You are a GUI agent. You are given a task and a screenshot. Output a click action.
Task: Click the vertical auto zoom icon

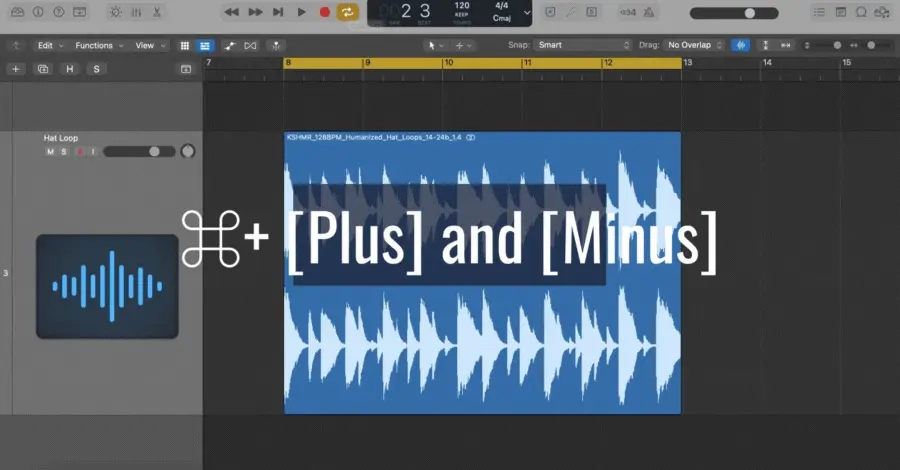coord(766,45)
